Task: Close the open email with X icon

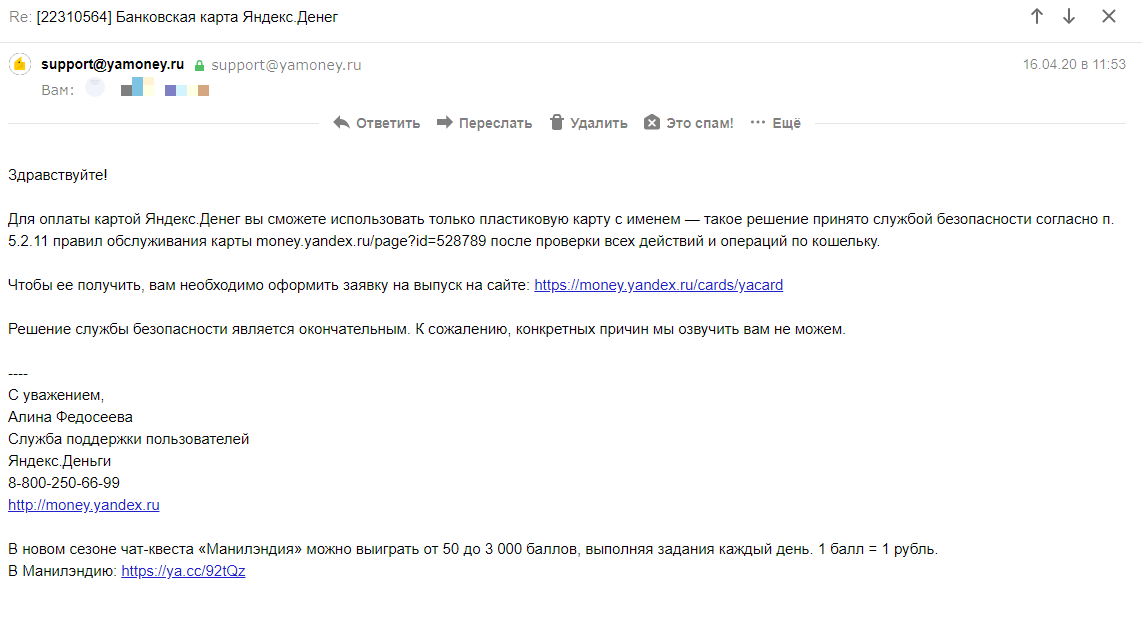Action: coord(1108,16)
